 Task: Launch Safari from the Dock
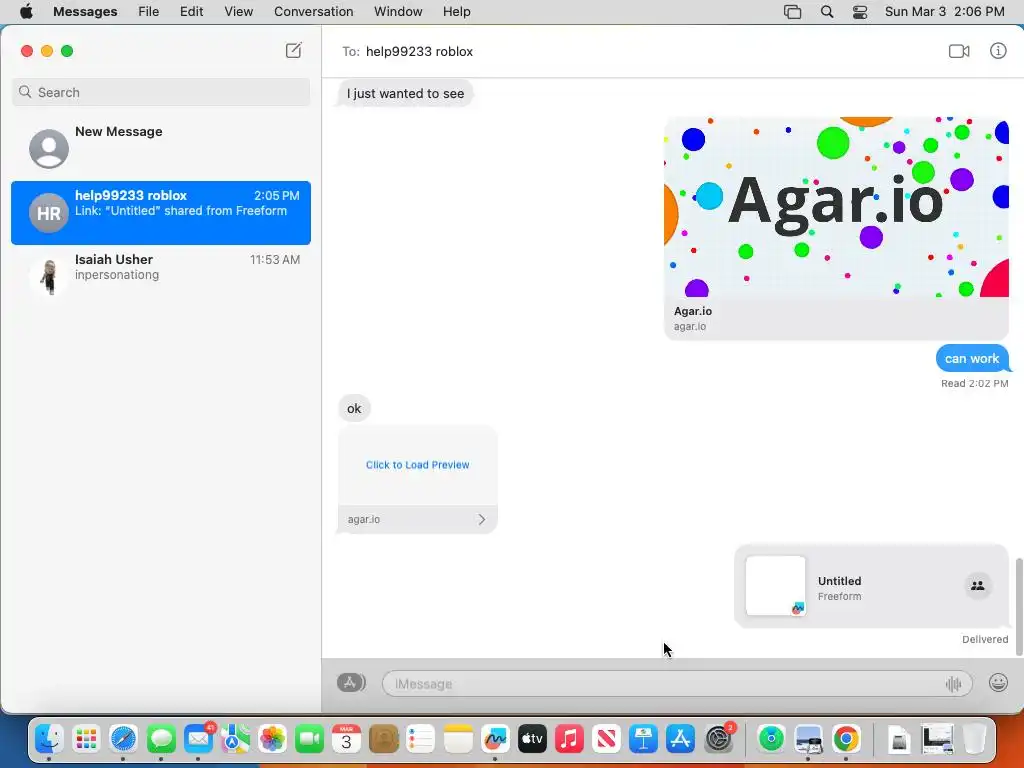(x=123, y=739)
